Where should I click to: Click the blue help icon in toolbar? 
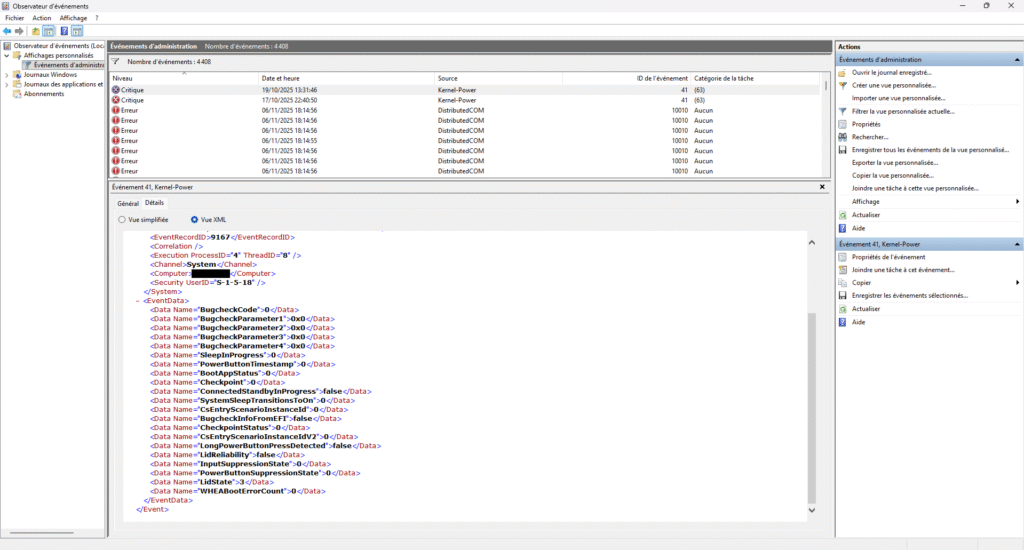(x=62, y=31)
